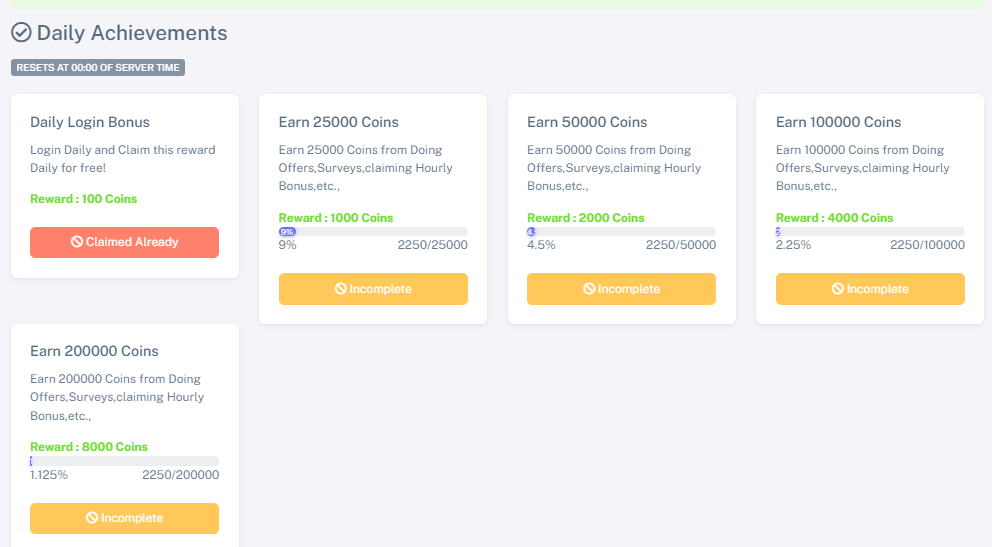Image resolution: width=992 pixels, height=547 pixels.
Task: Click the Resets at 00:00 server time badge
Action: pyautogui.click(x=98, y=68)
